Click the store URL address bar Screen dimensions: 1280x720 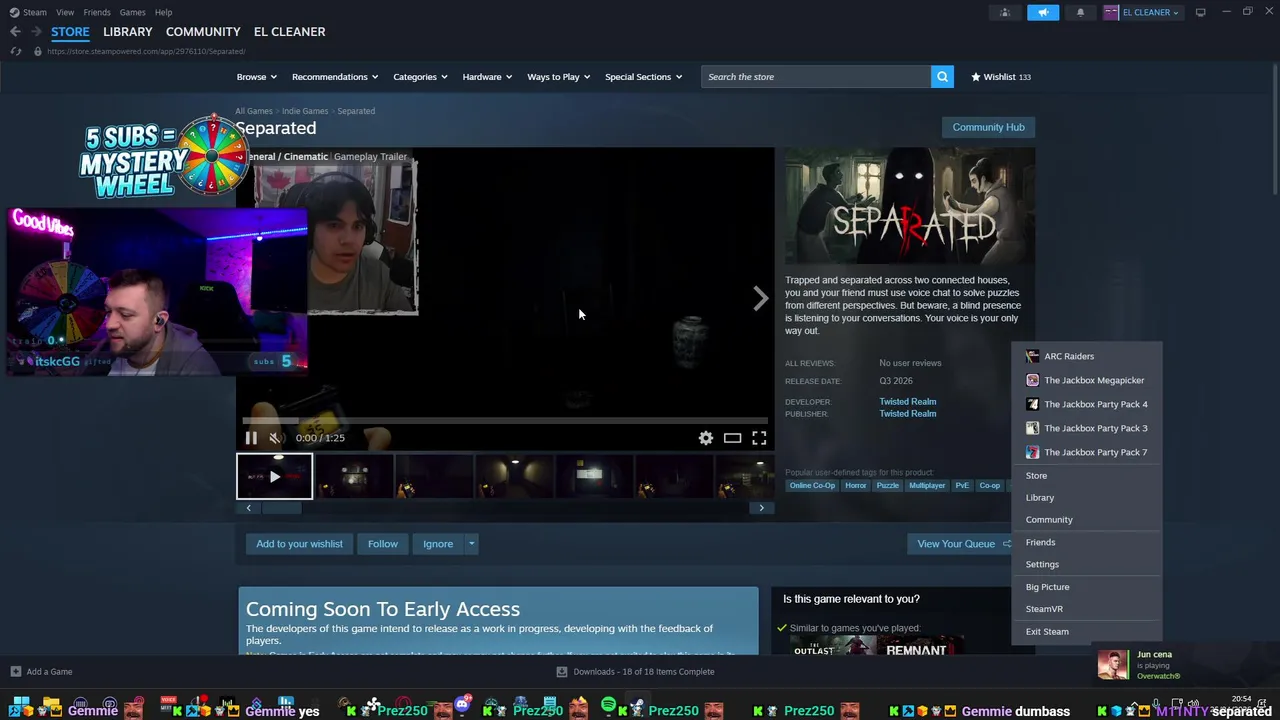tap(146, 51)
